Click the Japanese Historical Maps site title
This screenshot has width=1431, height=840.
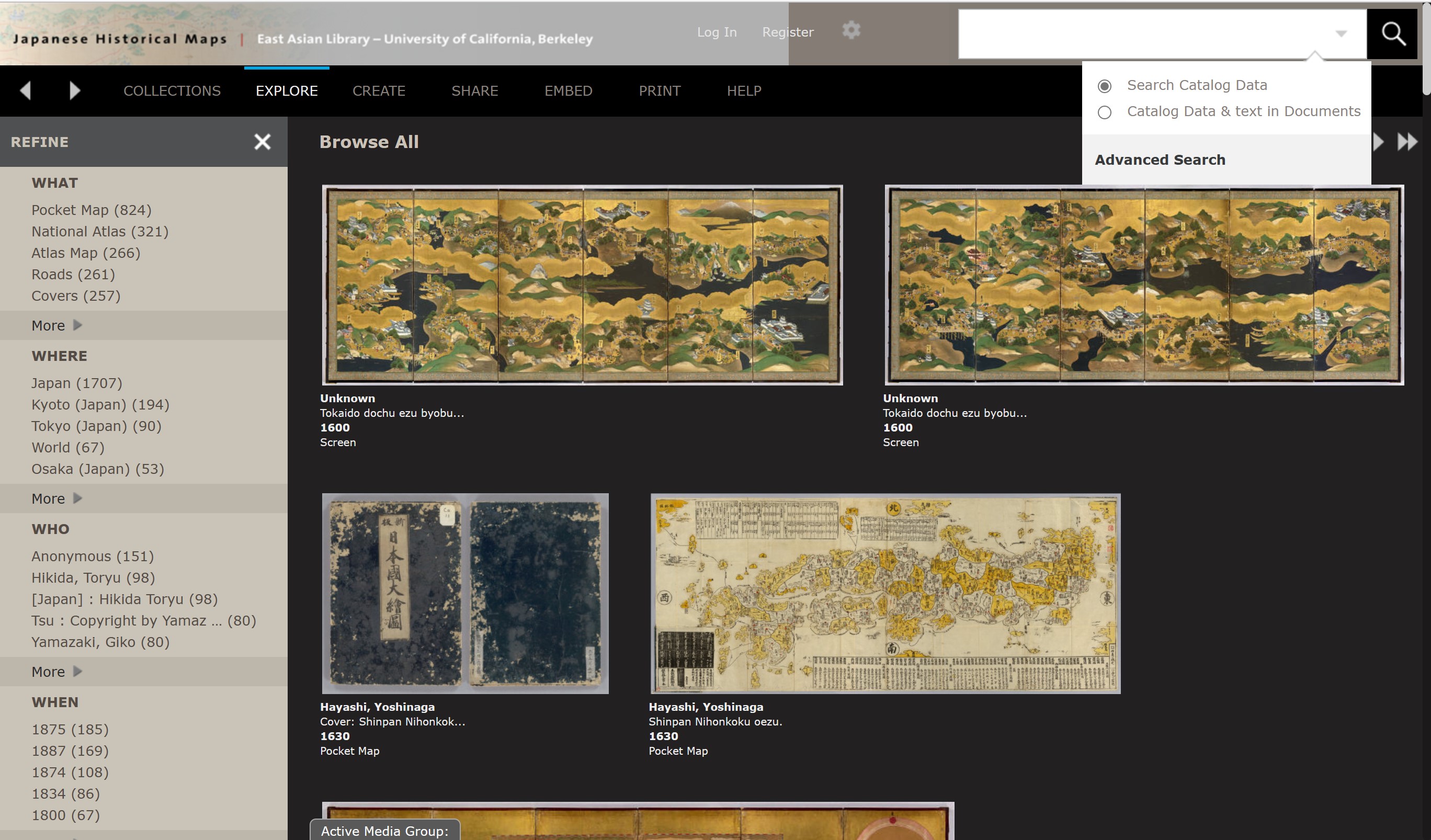[x=120, y=39]
